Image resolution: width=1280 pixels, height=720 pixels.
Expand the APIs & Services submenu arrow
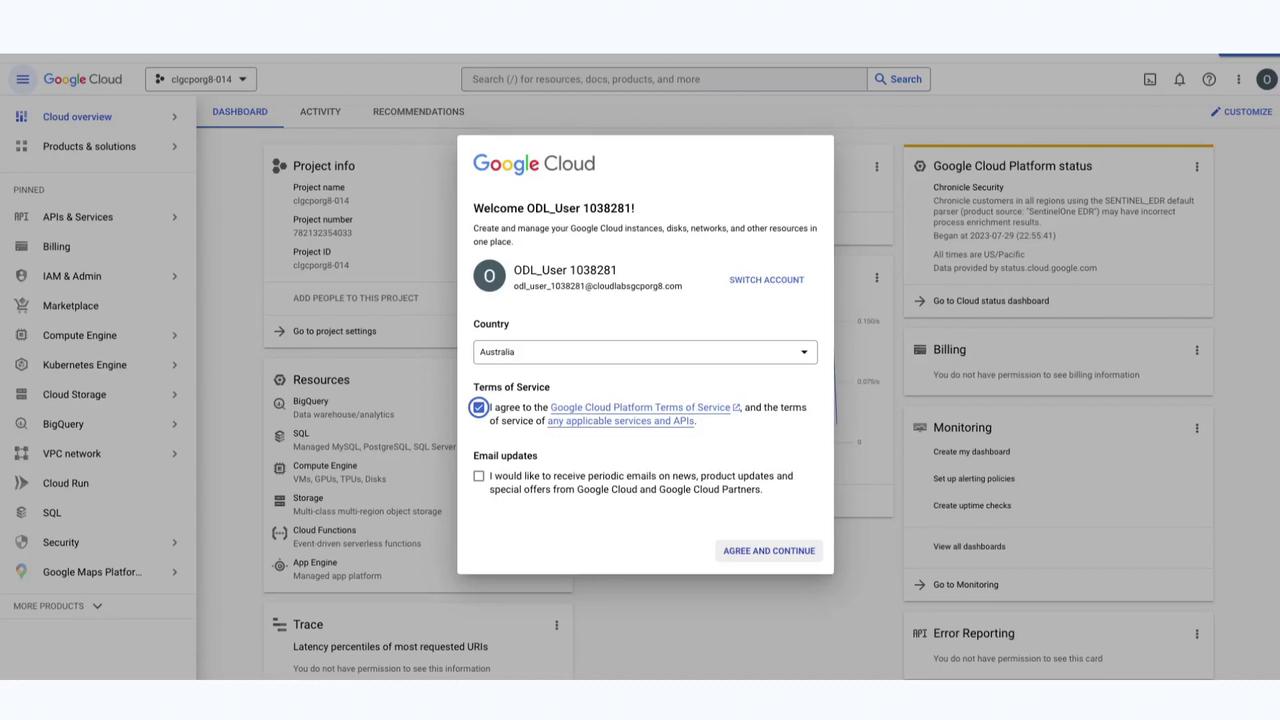(174, 217)
